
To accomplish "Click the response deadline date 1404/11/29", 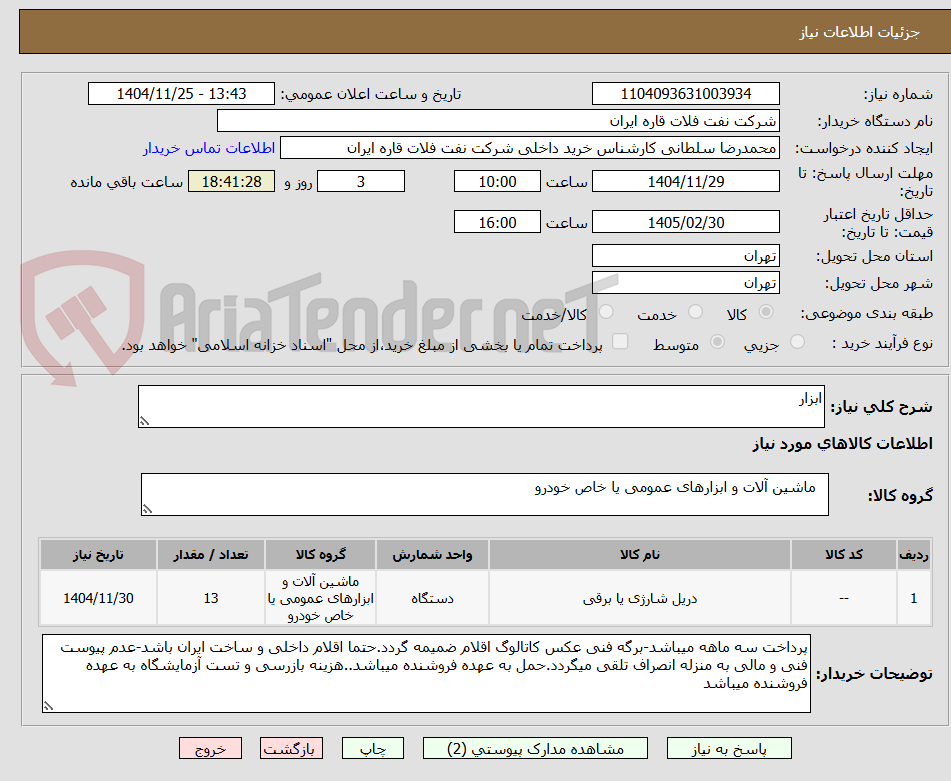I will point(685,181).
